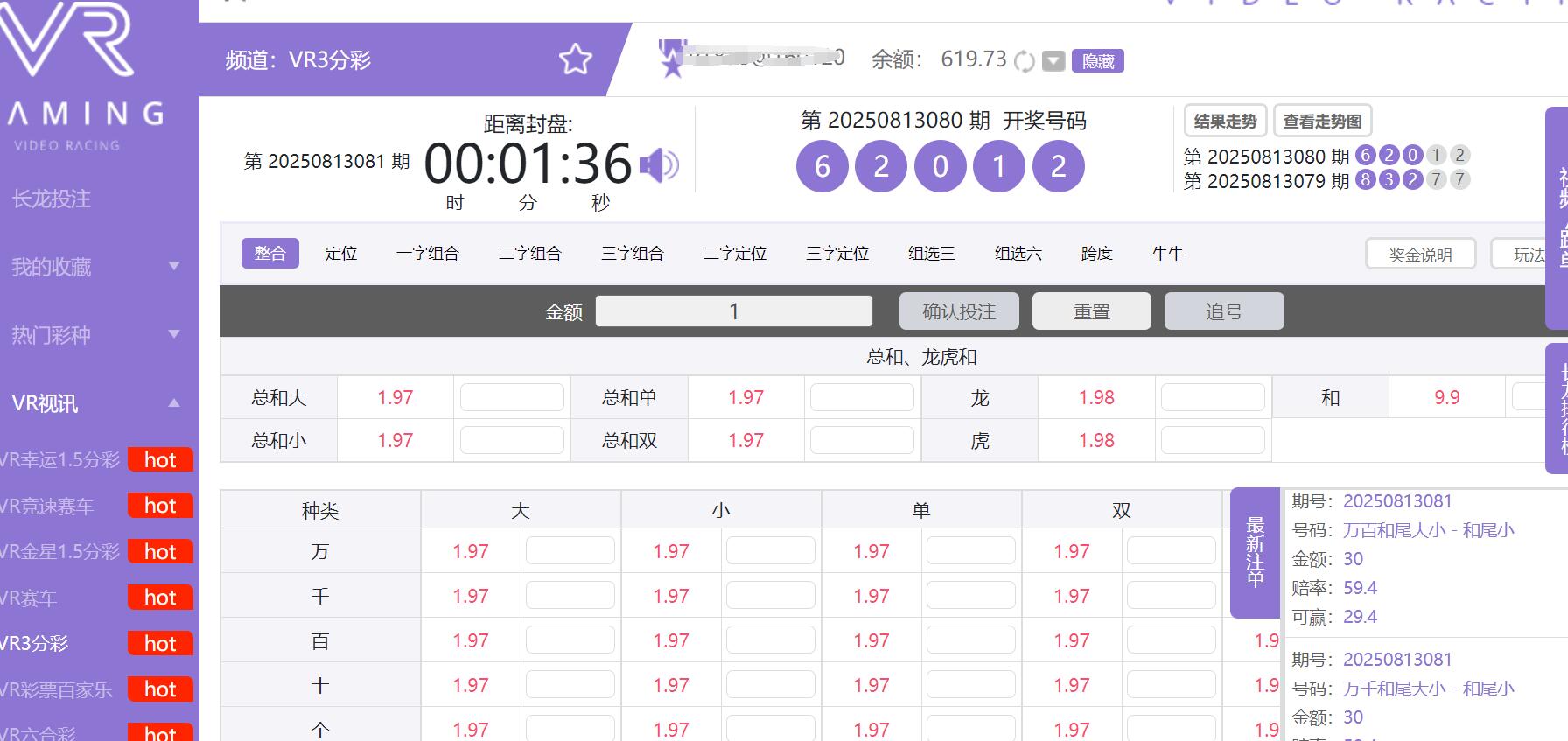Screen dimensions: 1568x741
Task: Open the 最新注单 side panel tab
Action: point(1255,553)
